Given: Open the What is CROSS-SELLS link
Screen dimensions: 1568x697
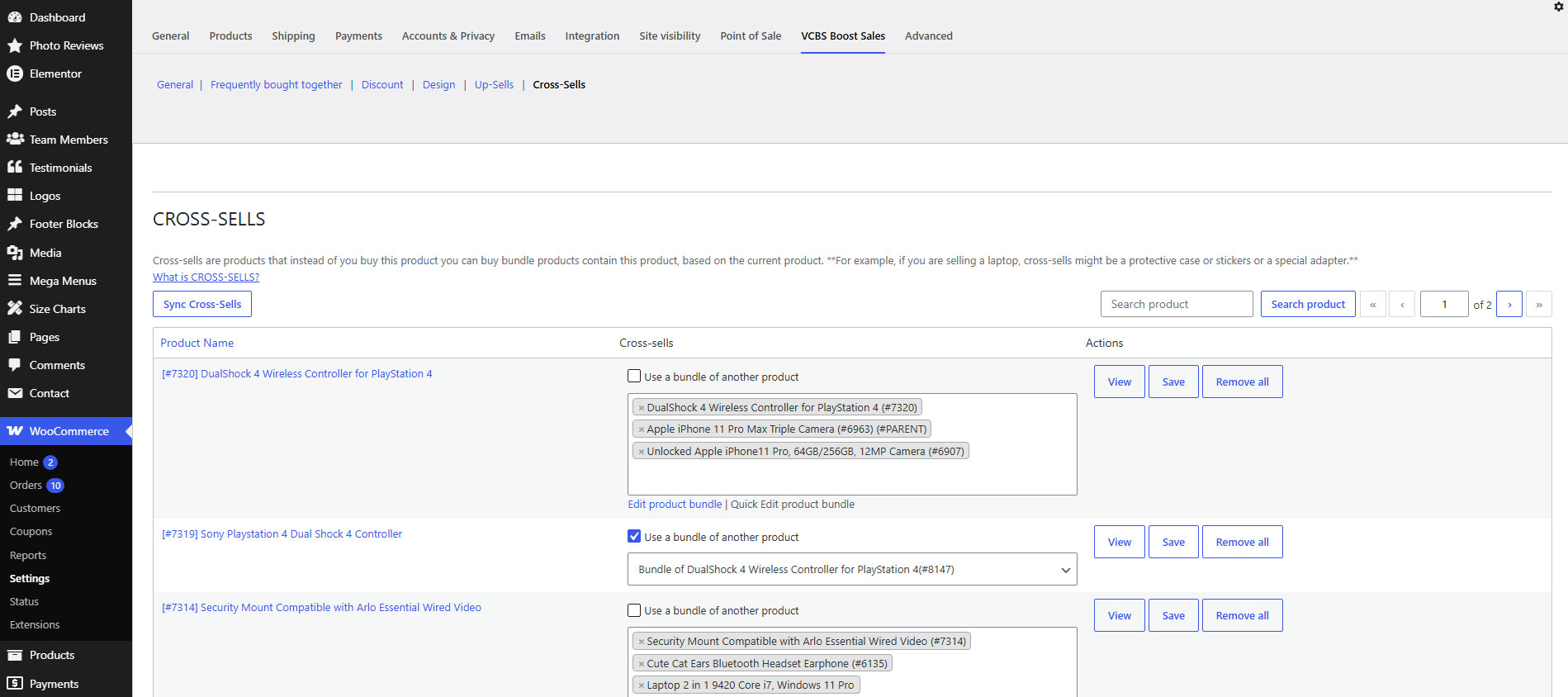Looking at the screenshot, I should [x=206, y=277].
